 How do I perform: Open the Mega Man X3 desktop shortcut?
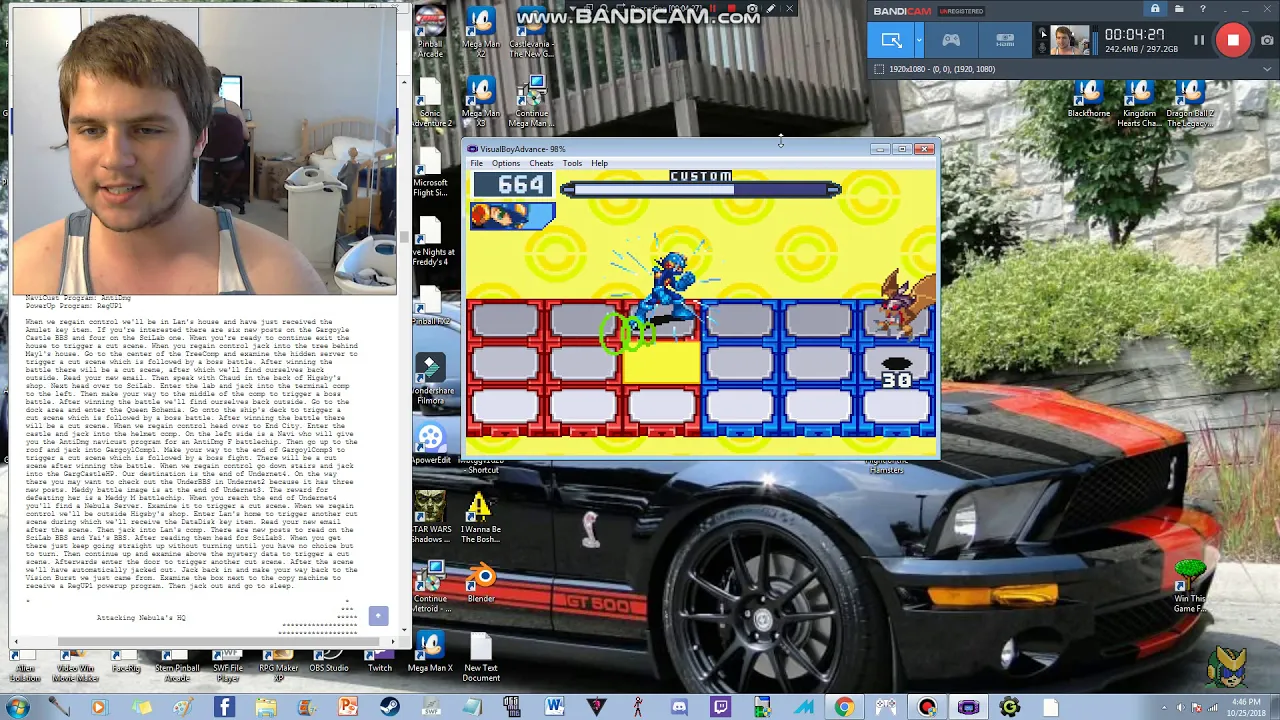click(x=481, y=102)
